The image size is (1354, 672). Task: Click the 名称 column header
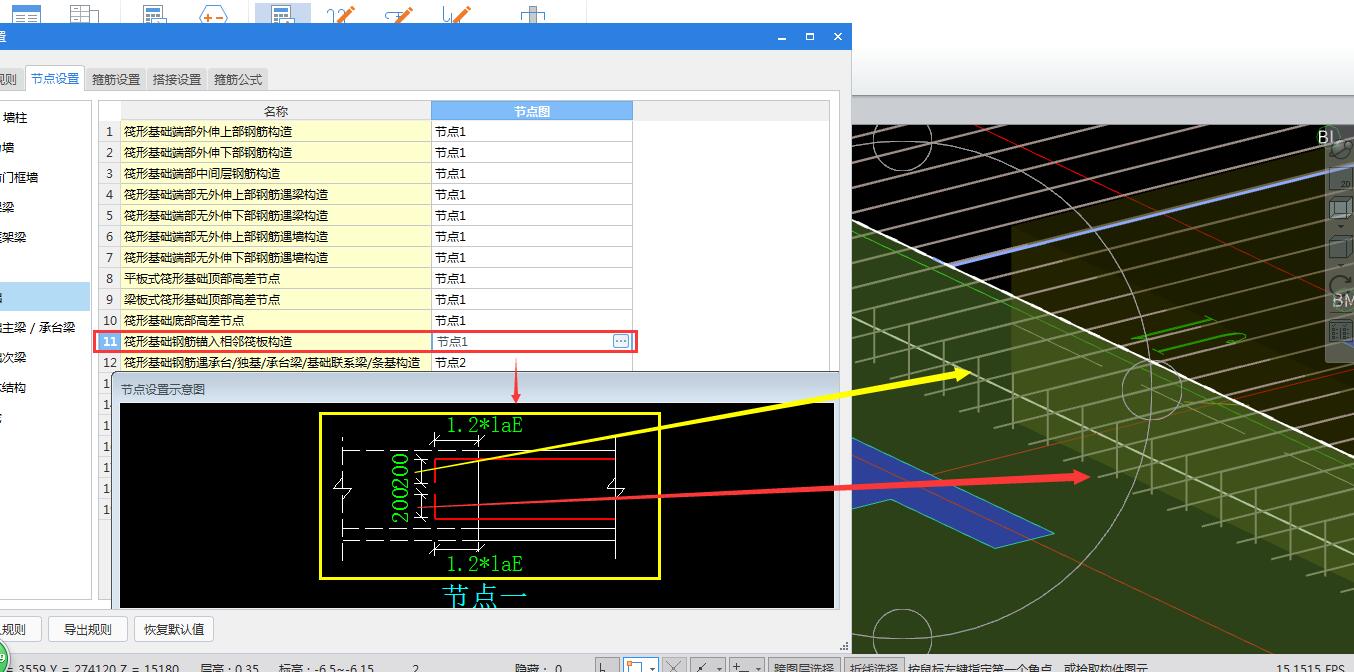coord(276,111)
